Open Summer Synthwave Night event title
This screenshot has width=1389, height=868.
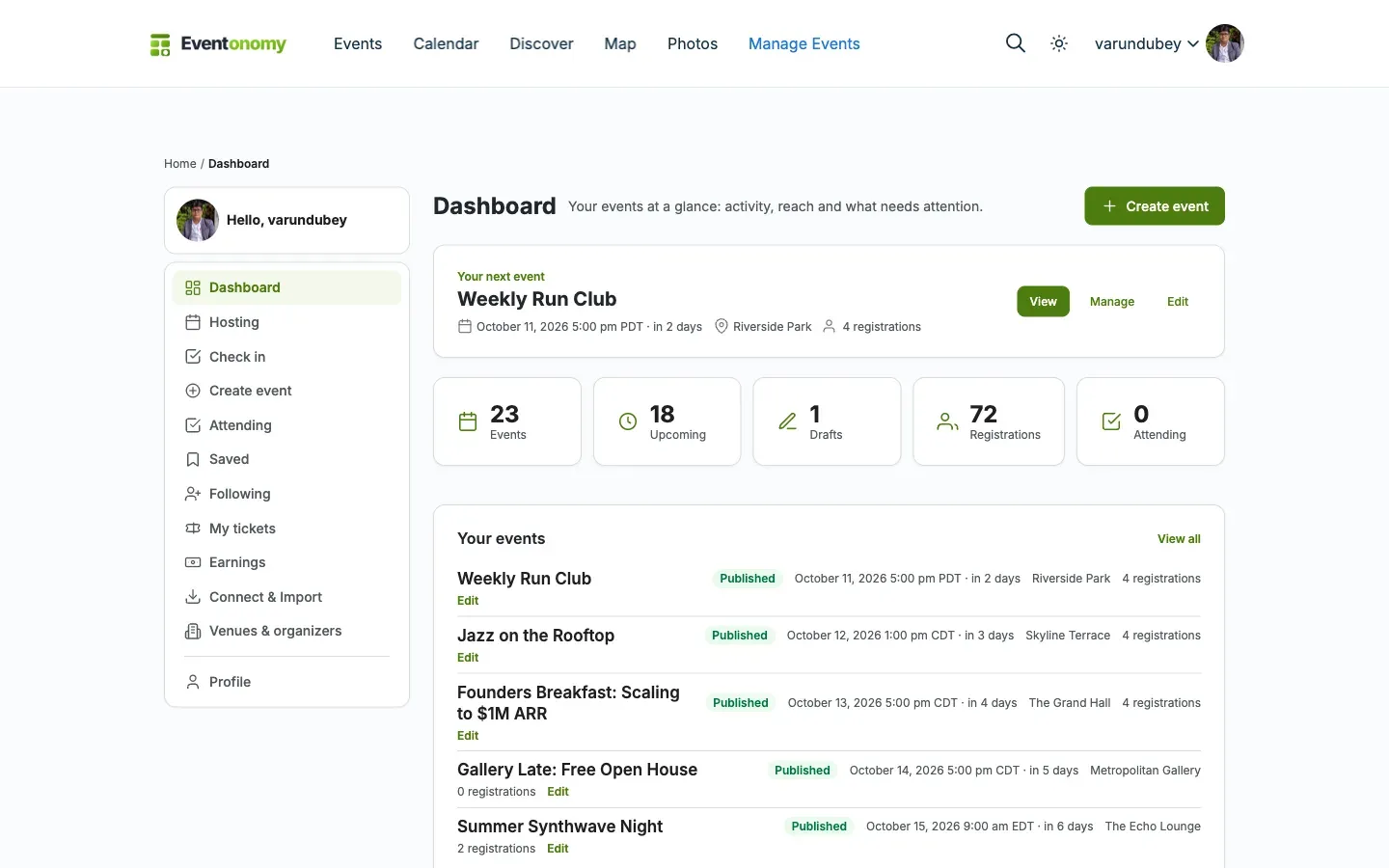point(559,827)
